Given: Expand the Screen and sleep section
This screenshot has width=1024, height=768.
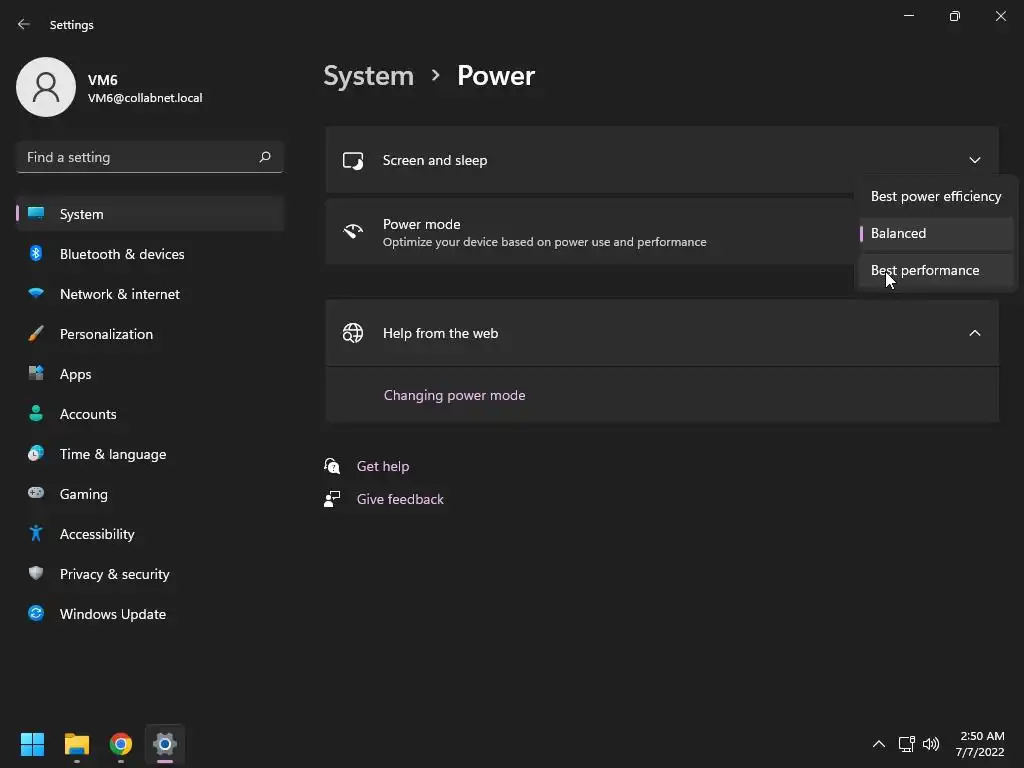Looking at the screenshot, I should 662,160.
